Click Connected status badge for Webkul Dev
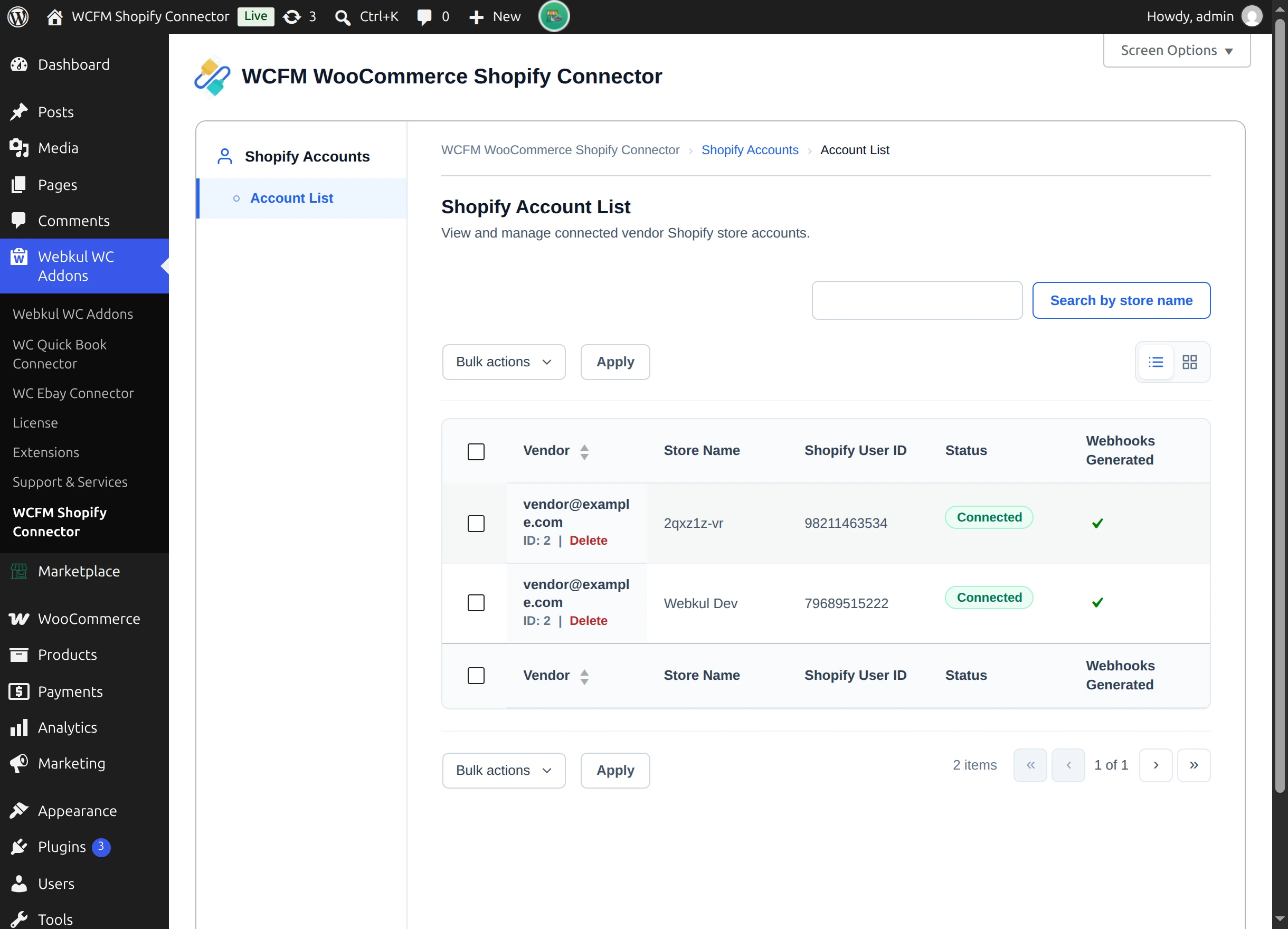This screenshot has height=929, width=1288. tap(989, 597)
